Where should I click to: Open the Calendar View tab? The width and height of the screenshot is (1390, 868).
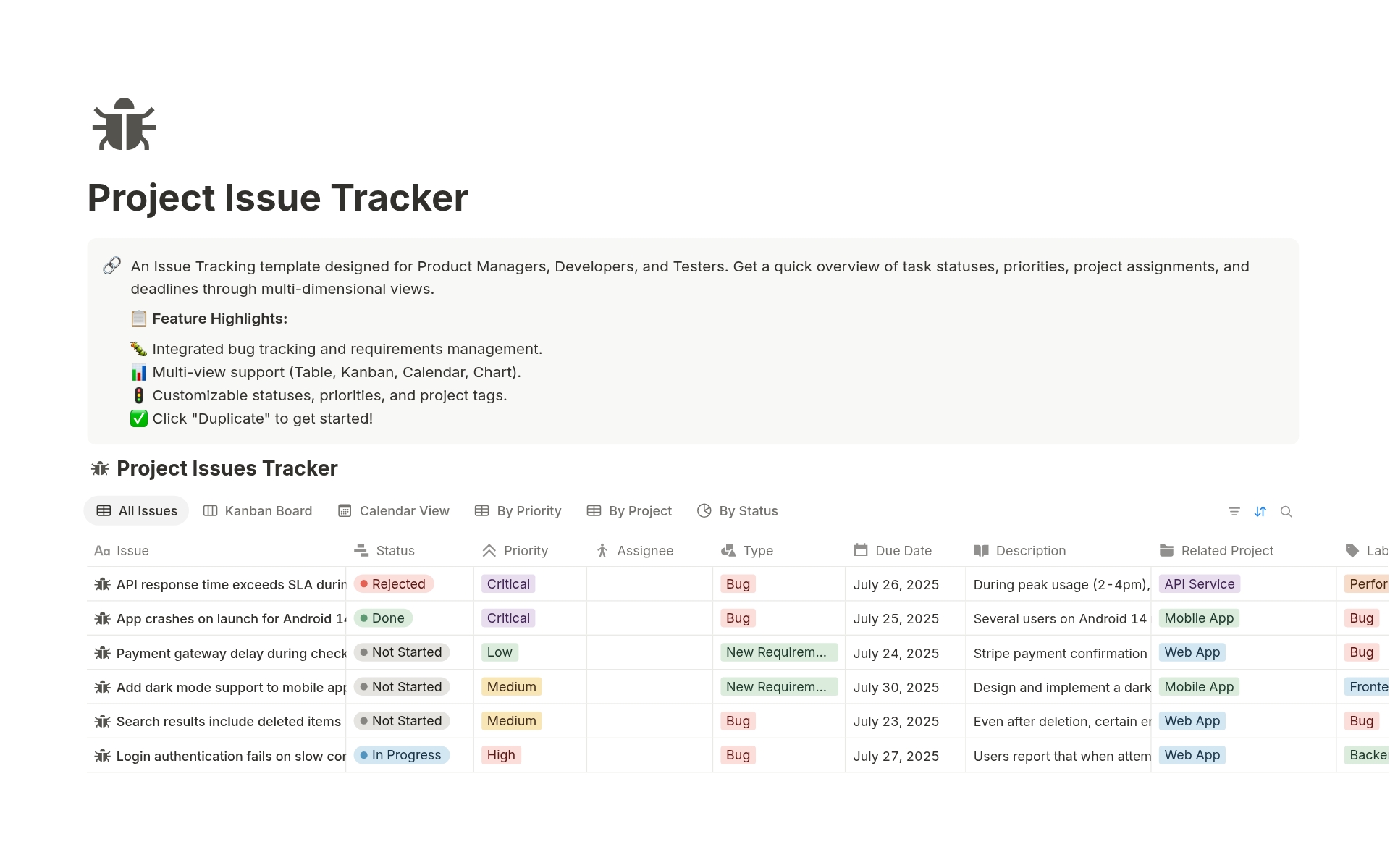tap(394, 511)
